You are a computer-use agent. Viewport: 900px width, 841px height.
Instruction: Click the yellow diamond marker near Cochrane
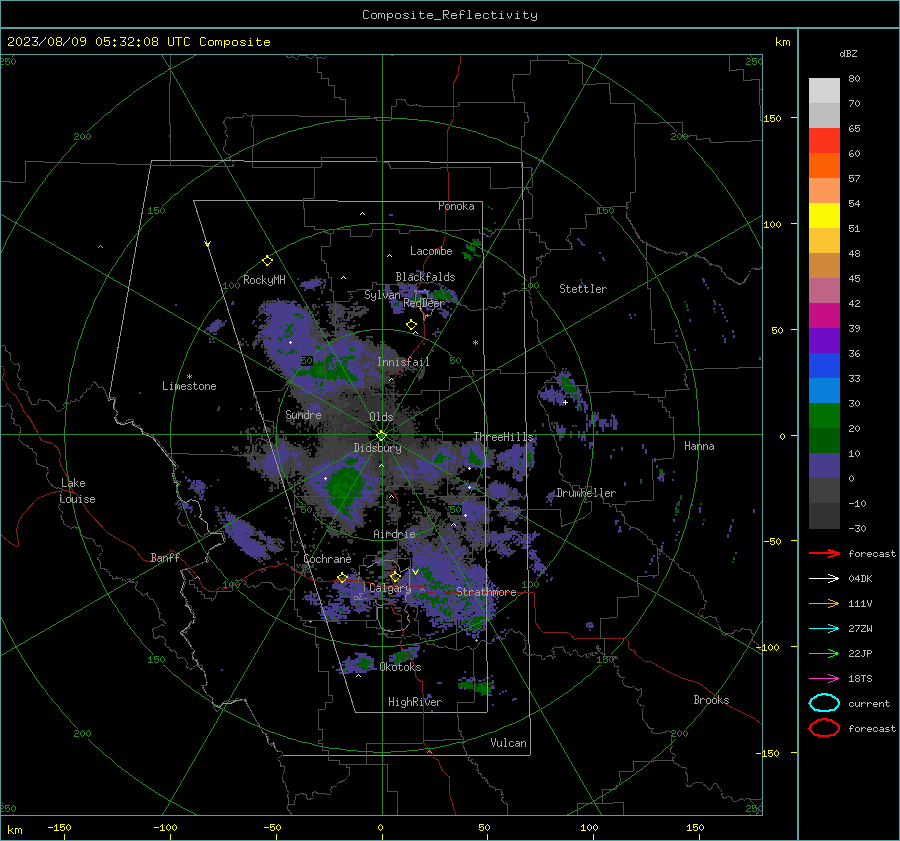(x=343, y=577)
